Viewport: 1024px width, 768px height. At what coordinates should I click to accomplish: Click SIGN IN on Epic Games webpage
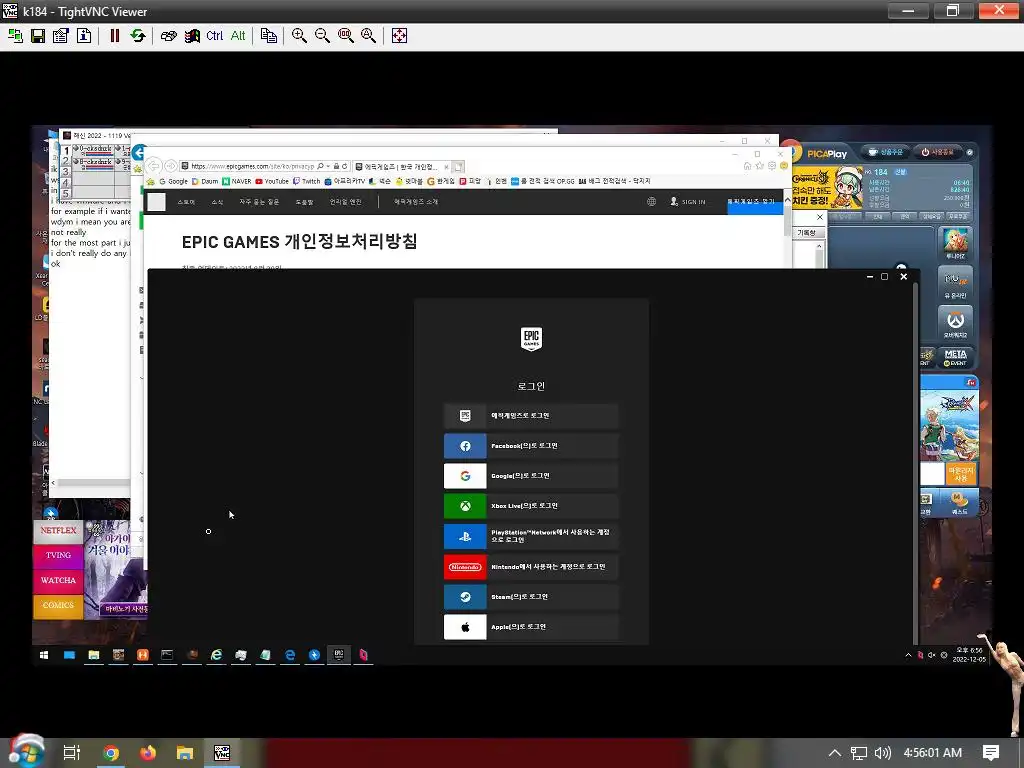(688, 202)
